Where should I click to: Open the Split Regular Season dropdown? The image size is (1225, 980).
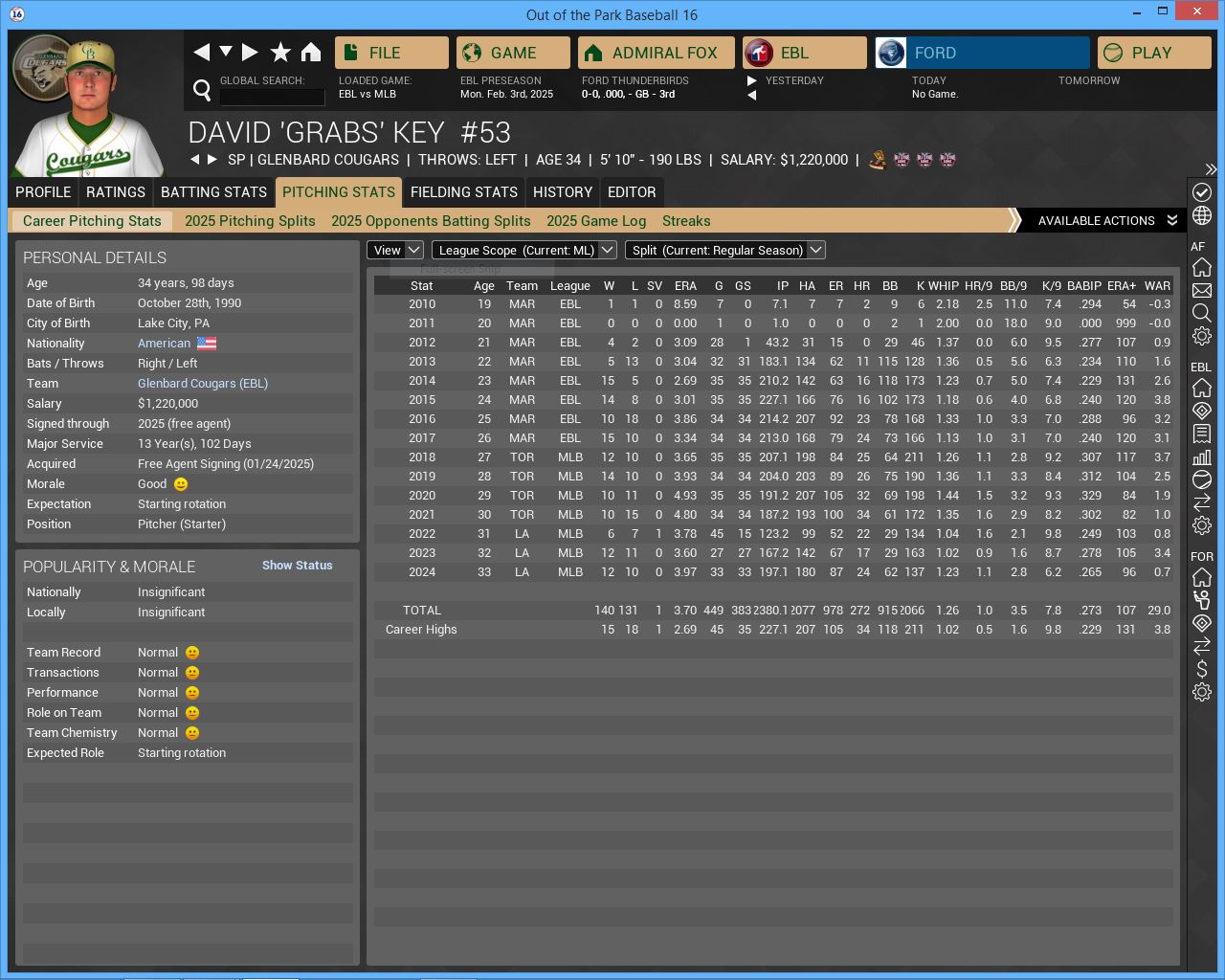pos(724,250)
